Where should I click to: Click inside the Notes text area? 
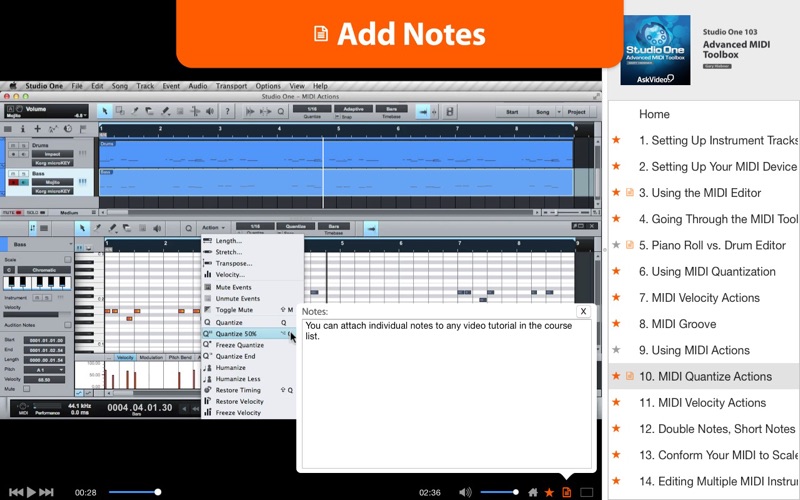coord(446,394)
